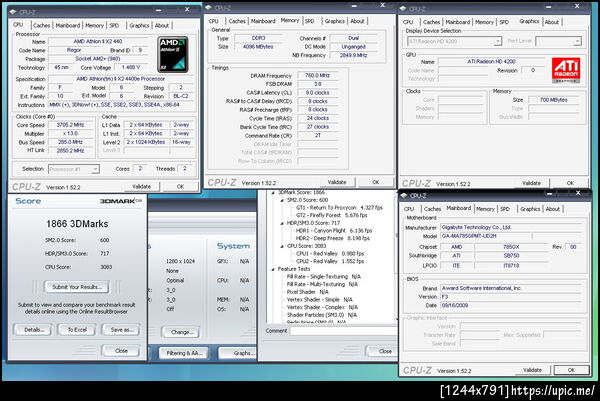Collapse the Feature Tests tree node
Image resolution: width=600 pixels, height=401 pixels.
click(273, 269)
